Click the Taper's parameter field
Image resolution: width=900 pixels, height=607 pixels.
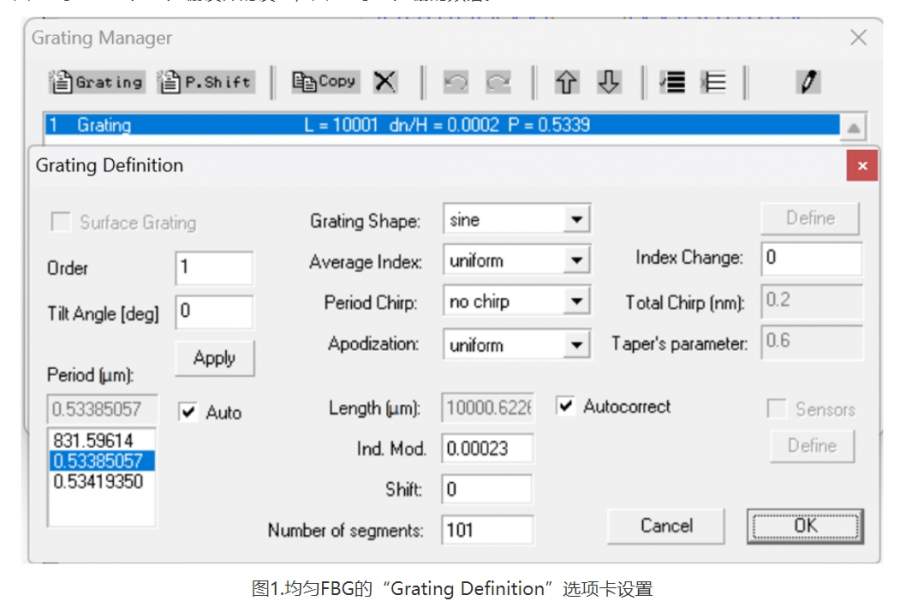(811, 342)
